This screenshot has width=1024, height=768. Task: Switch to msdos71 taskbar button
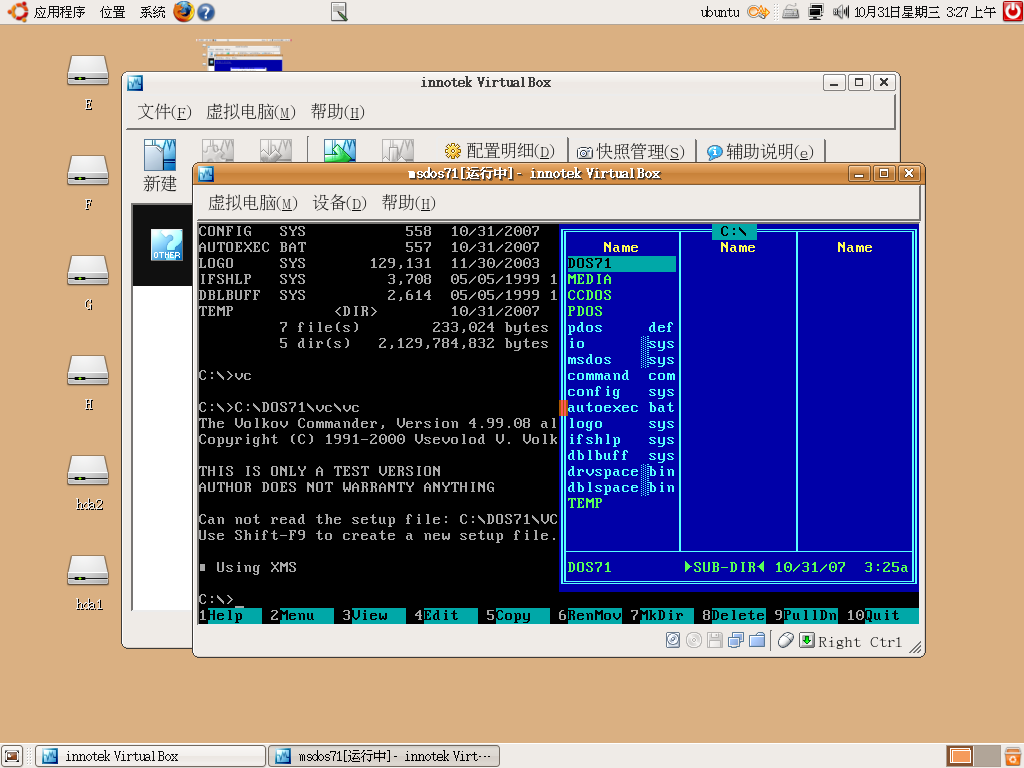384,756
